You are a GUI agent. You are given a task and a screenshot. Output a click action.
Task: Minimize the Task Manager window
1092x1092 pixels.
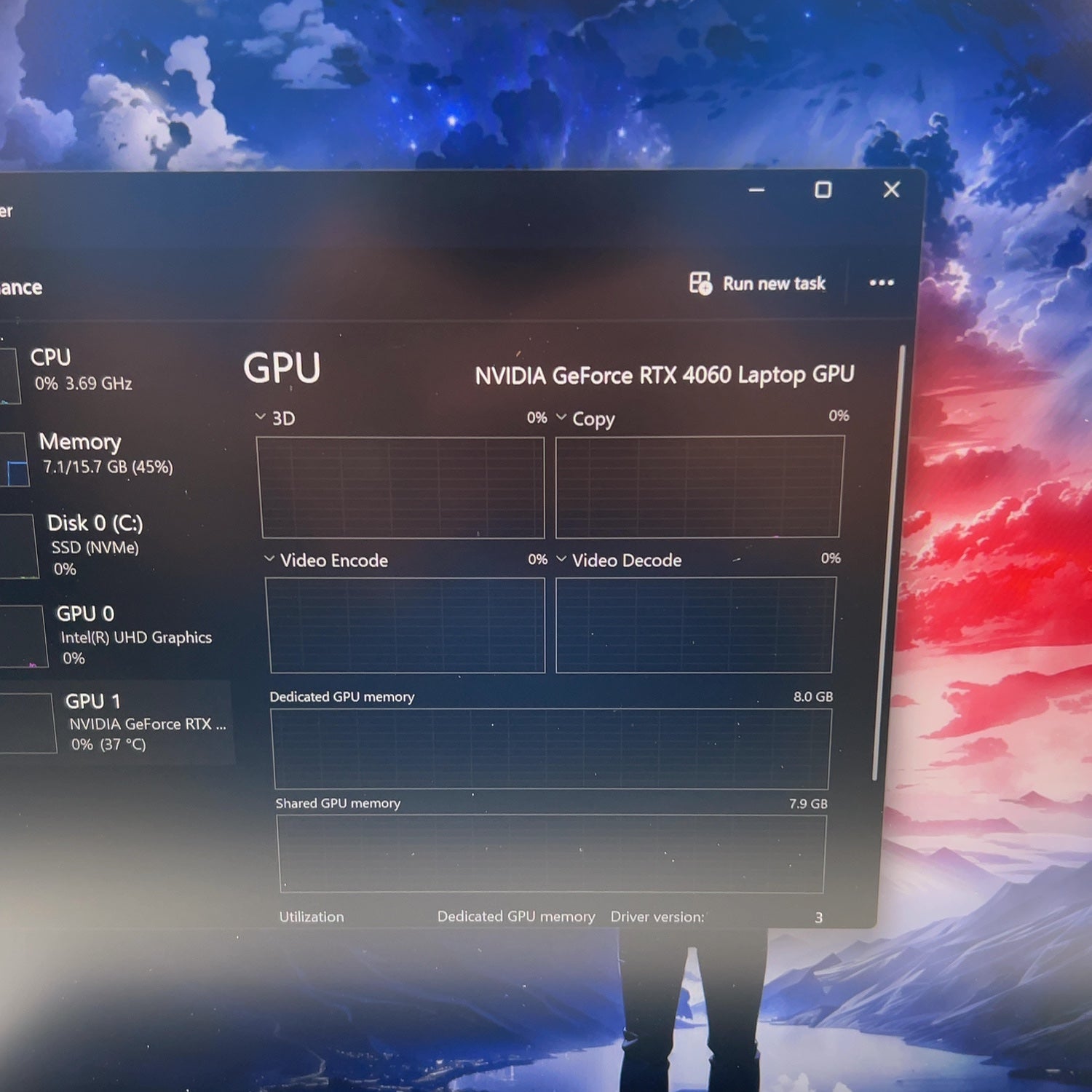point(756,190)
